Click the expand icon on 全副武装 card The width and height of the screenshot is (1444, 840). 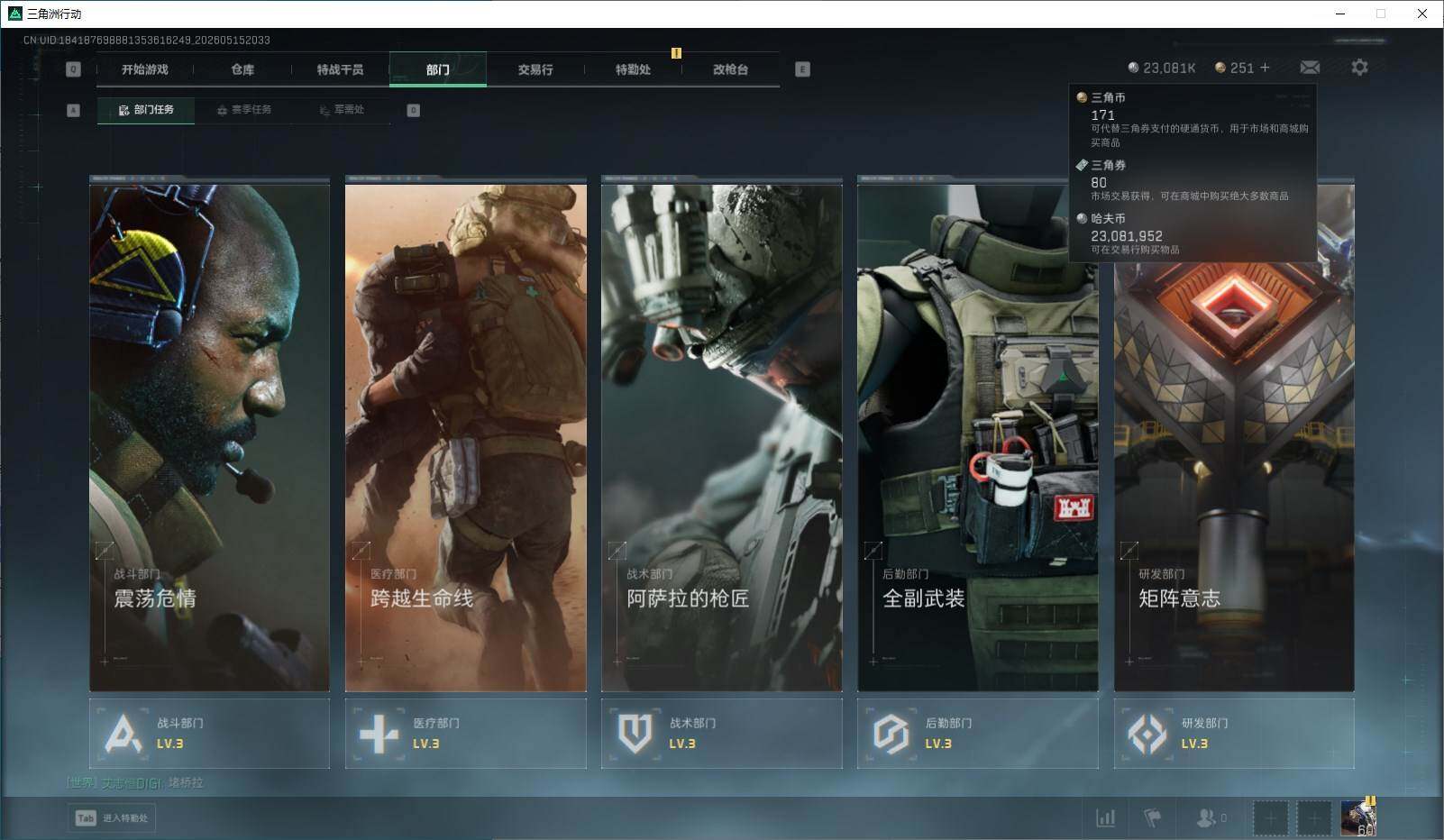tap(873, 550)
